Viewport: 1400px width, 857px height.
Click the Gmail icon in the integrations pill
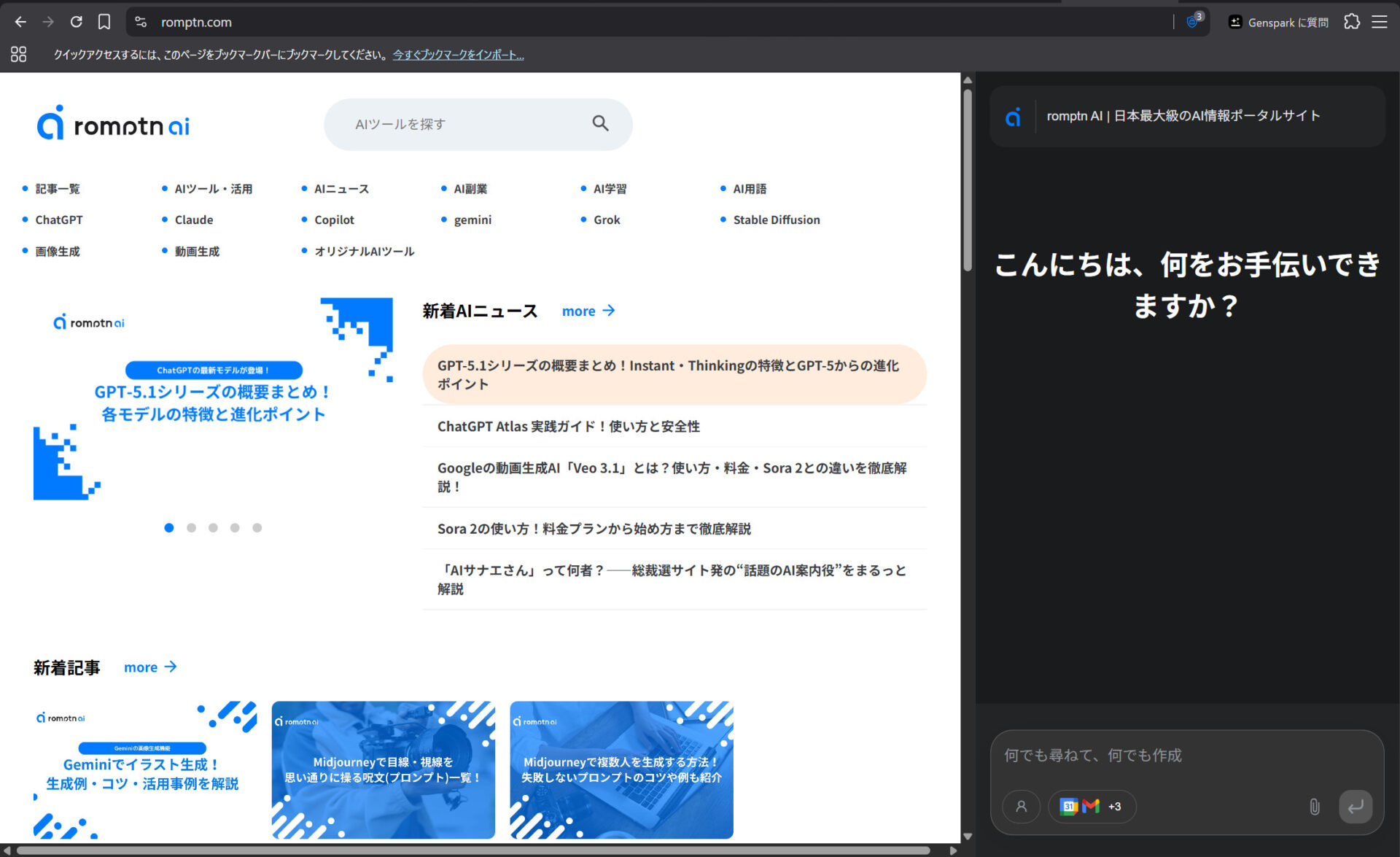coord(1089,807)
